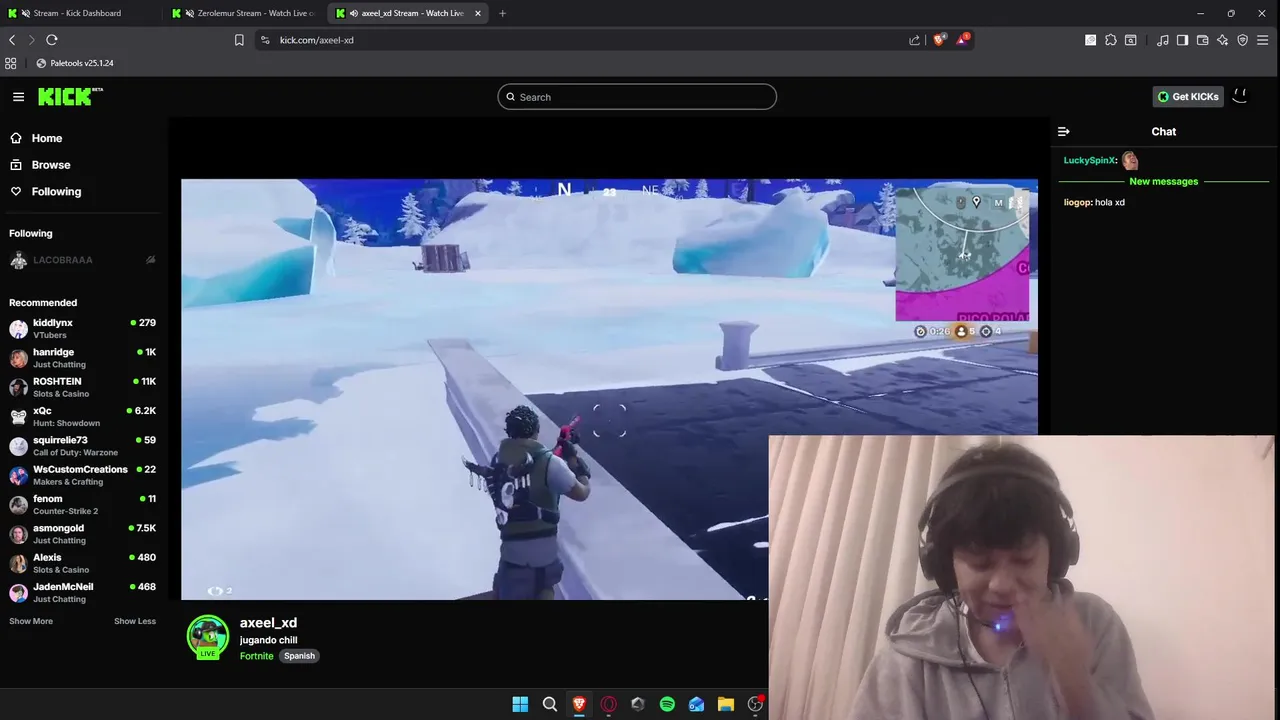The height and width of the screenshot is (720, 1280).
Task: Open the browser main menu
Action: coord(1263,40)
